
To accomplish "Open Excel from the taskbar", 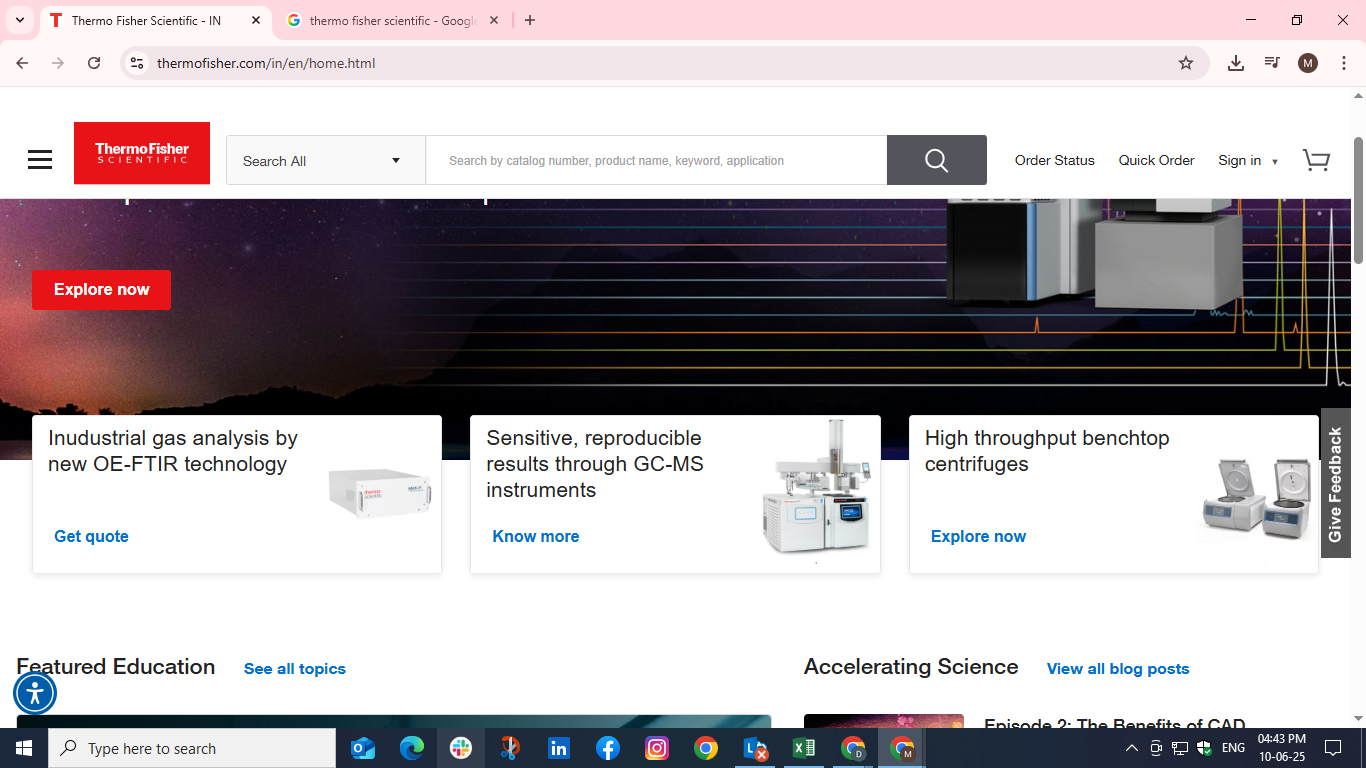I will point(804,748).
